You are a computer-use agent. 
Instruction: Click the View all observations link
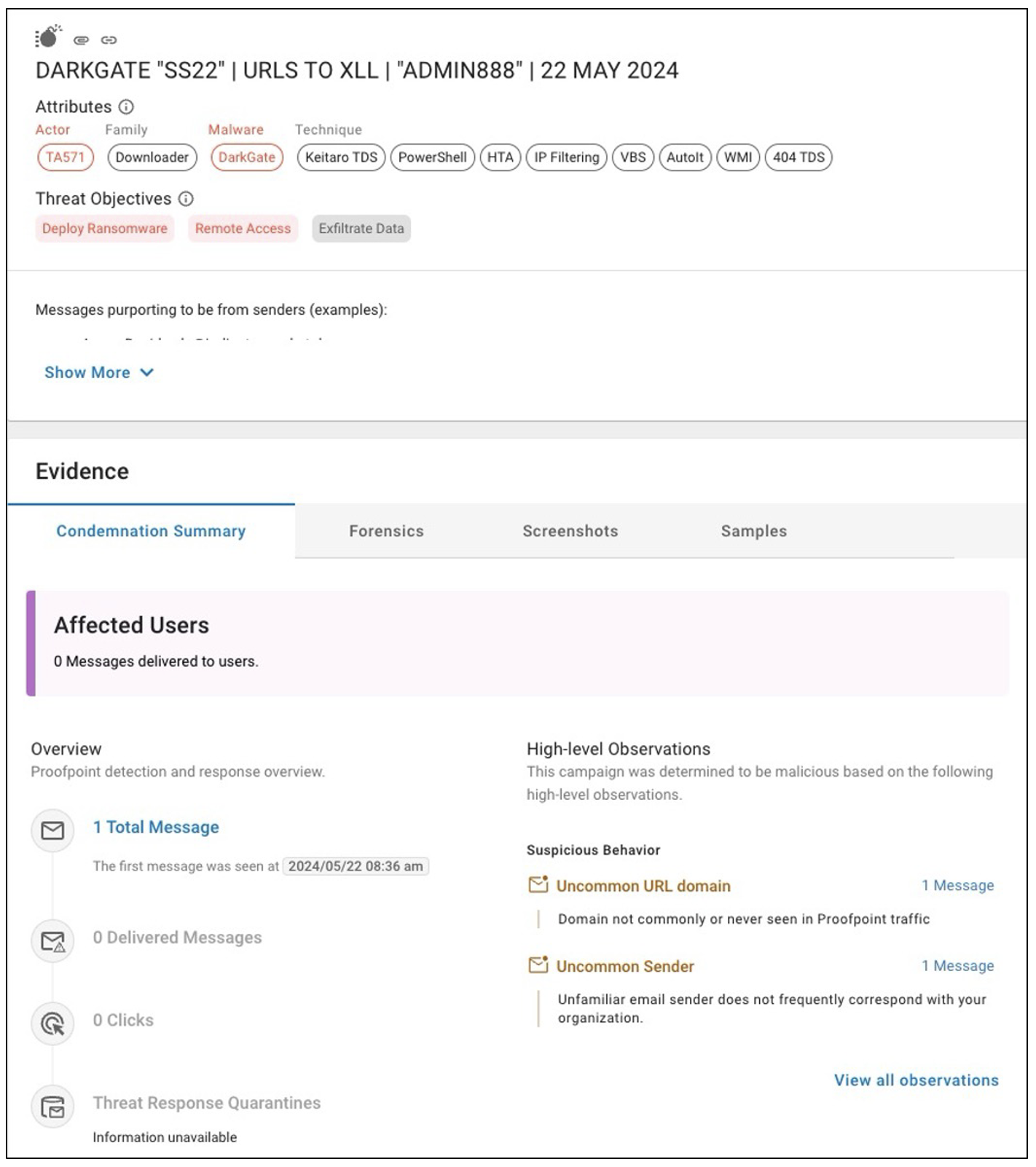click(x=916, y=1080)
